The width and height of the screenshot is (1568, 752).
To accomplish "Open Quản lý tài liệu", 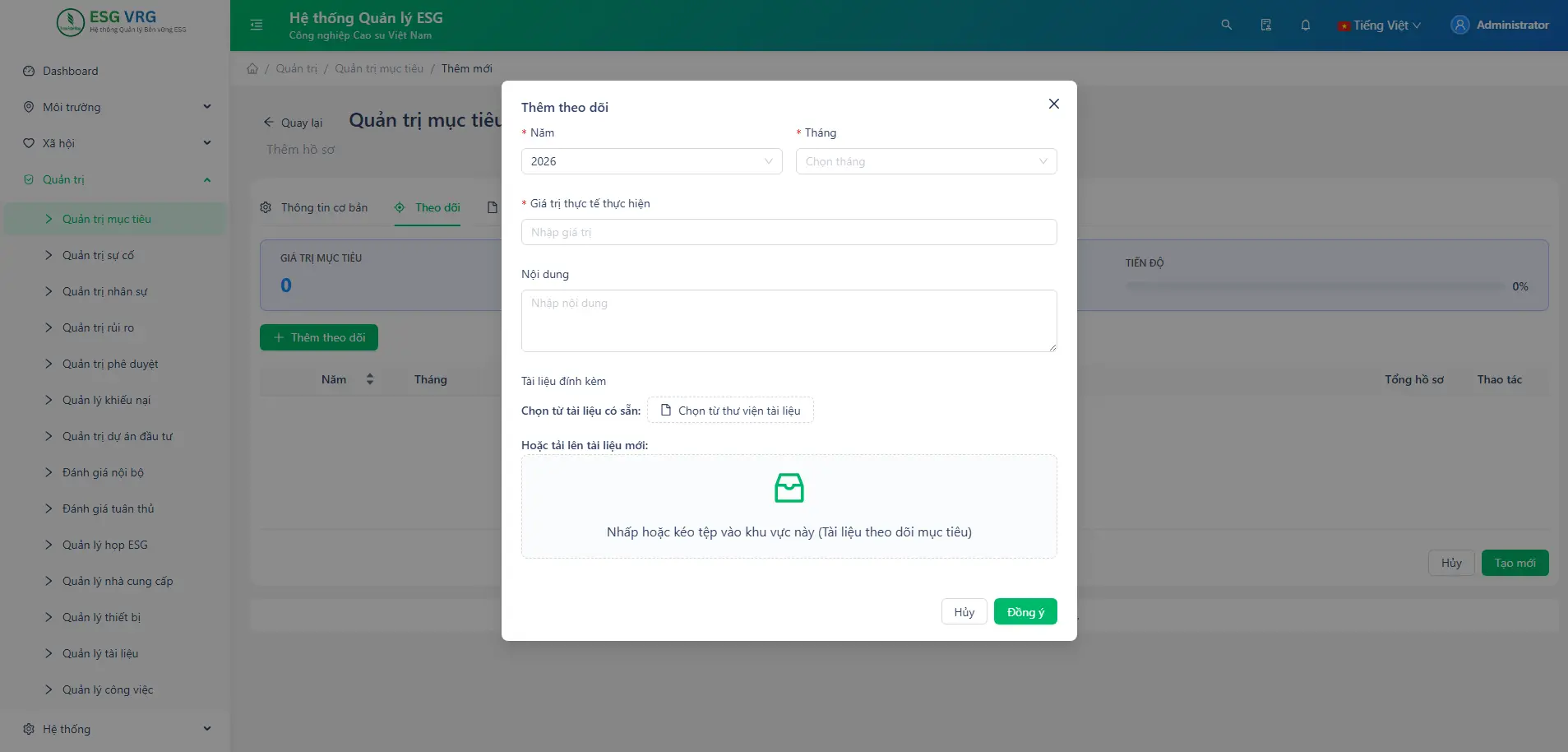I will pyautogui.click(x=115, y=653).
